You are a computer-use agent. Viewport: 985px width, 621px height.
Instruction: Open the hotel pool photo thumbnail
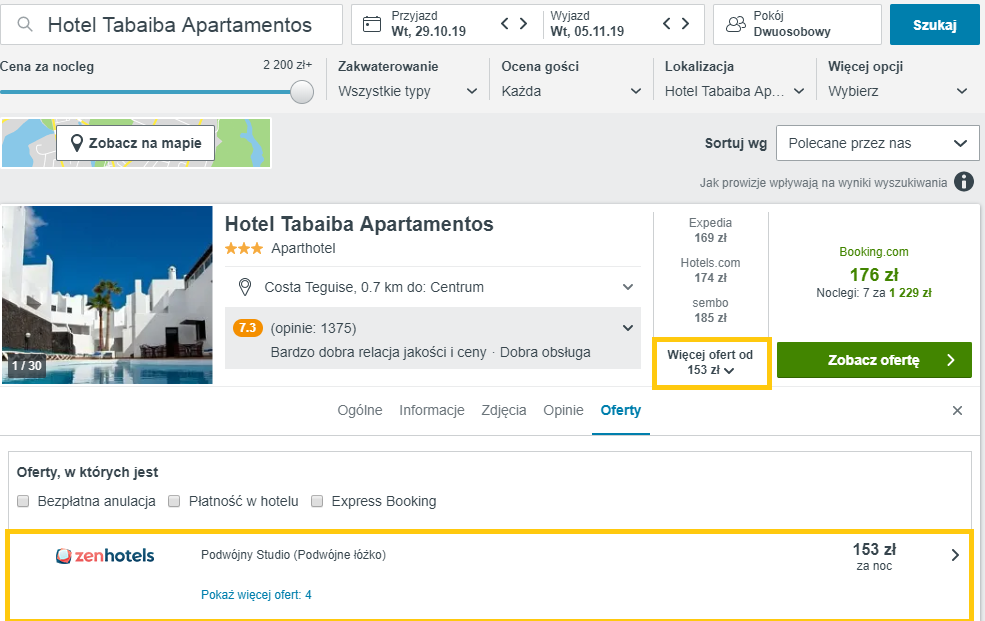pos(107,294)
